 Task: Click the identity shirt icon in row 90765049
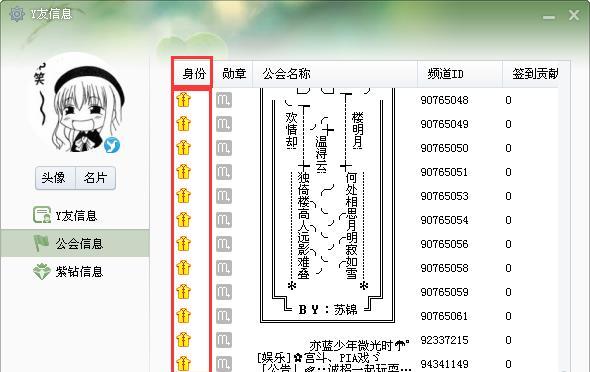click(183, 124)
